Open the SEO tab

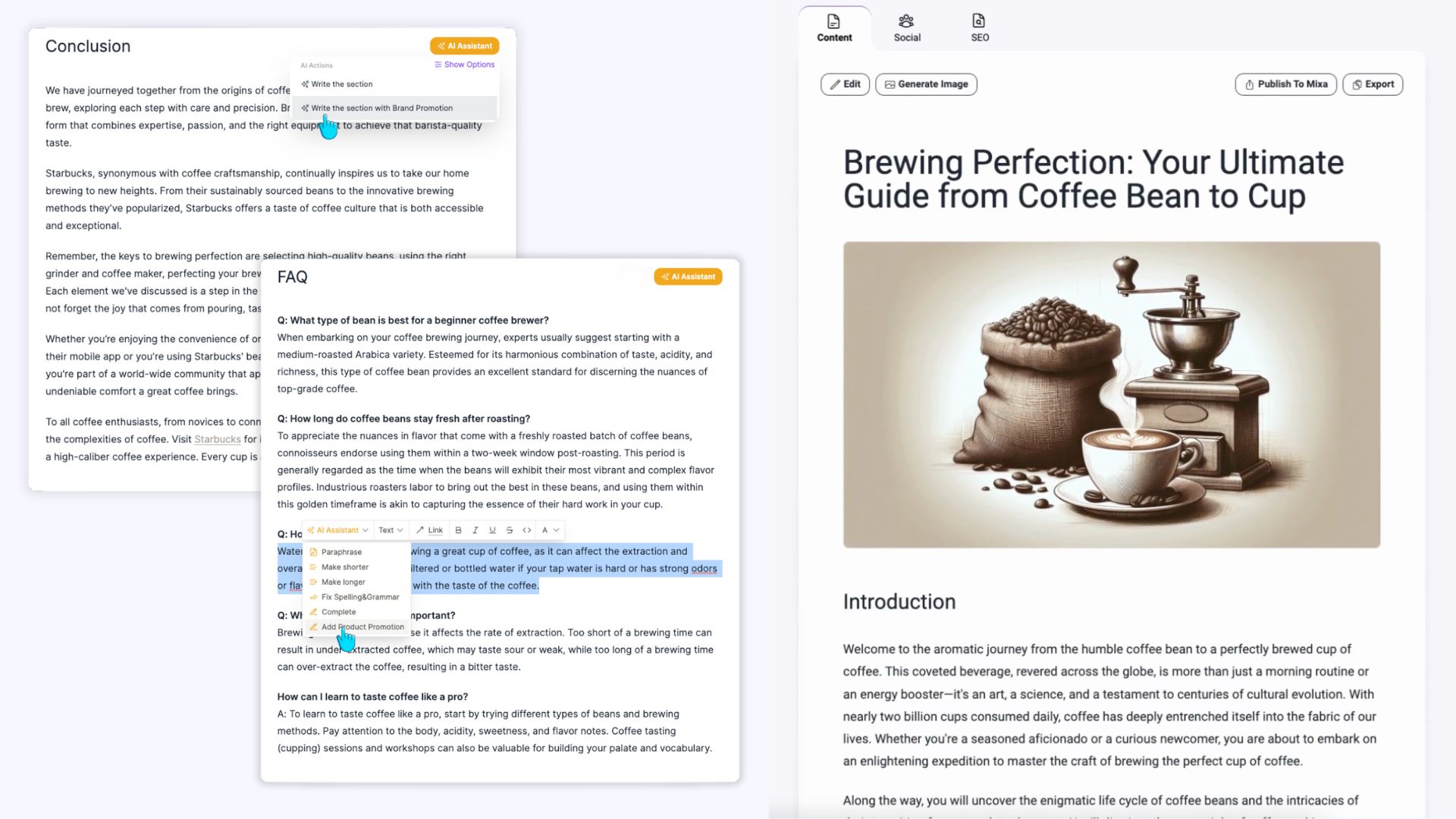[979, 28]
